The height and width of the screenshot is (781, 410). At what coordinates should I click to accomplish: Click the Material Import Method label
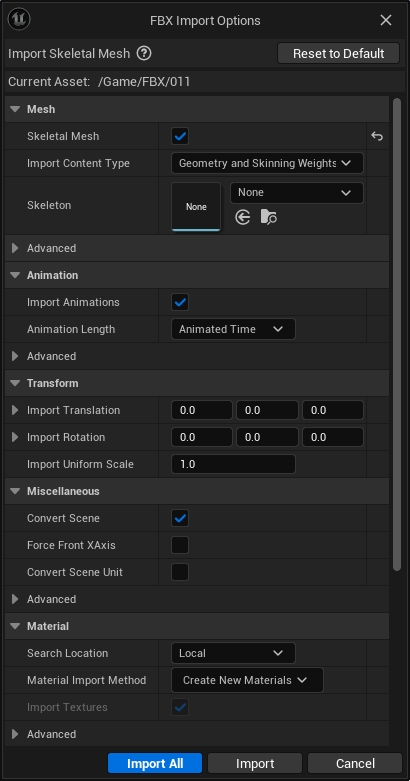(87, 680)
